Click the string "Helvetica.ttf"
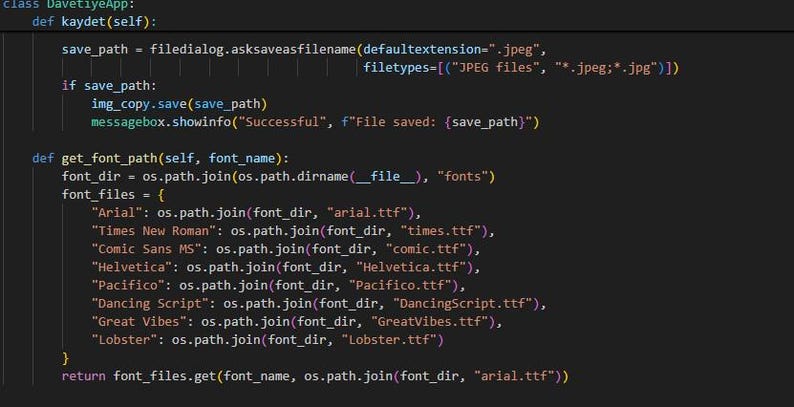Screen dimensions: 794x407 click(x=411, y=267)
